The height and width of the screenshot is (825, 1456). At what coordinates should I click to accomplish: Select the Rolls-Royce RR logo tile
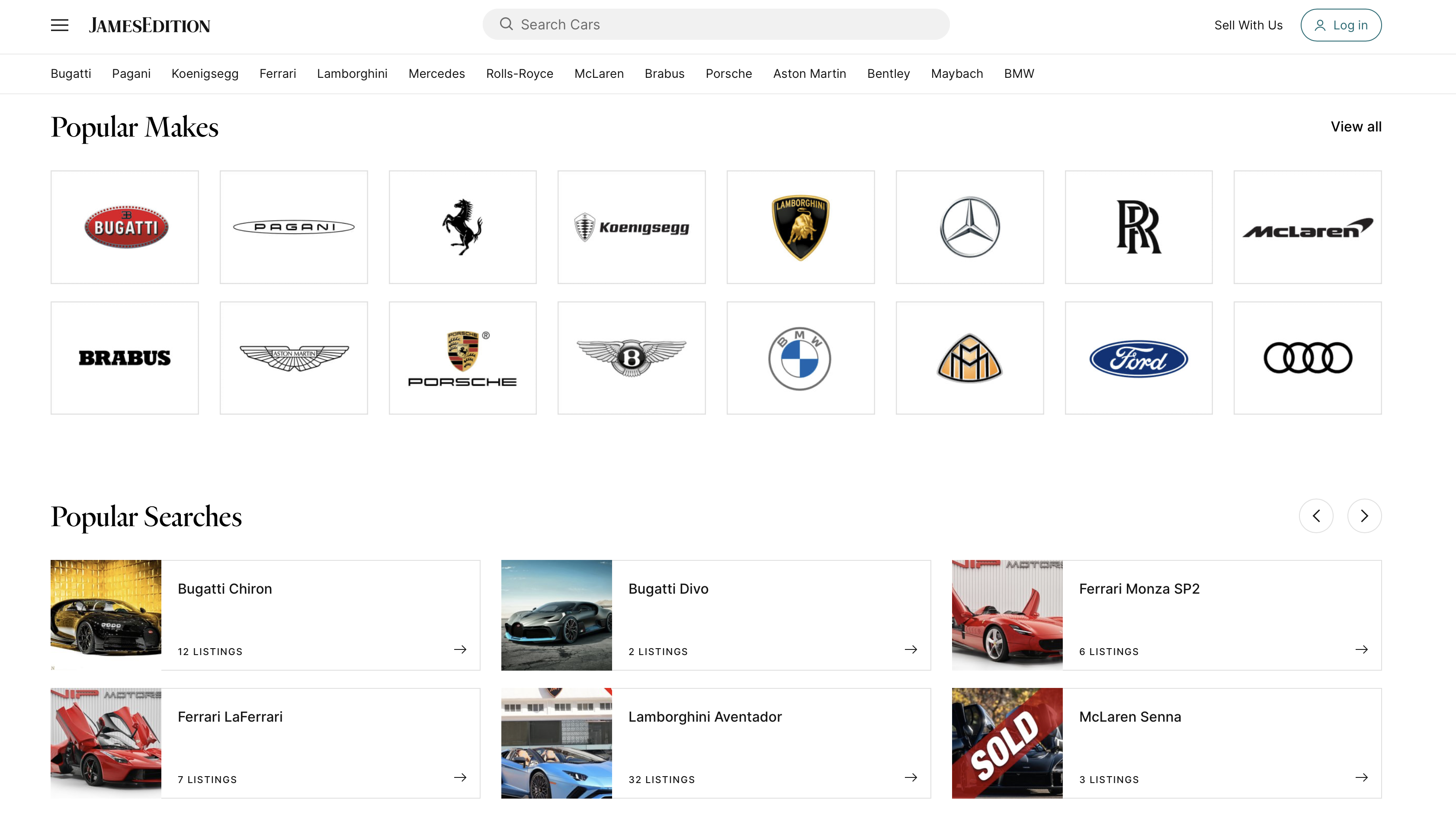[x=1139, y=227]
